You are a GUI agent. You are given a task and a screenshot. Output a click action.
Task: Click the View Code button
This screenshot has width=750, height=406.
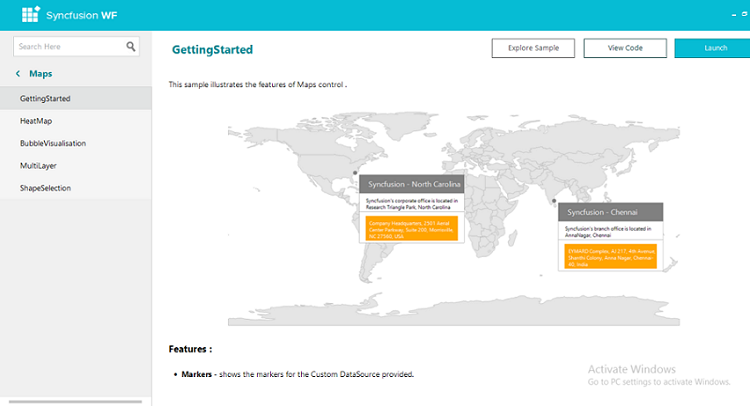coord(625,48)
